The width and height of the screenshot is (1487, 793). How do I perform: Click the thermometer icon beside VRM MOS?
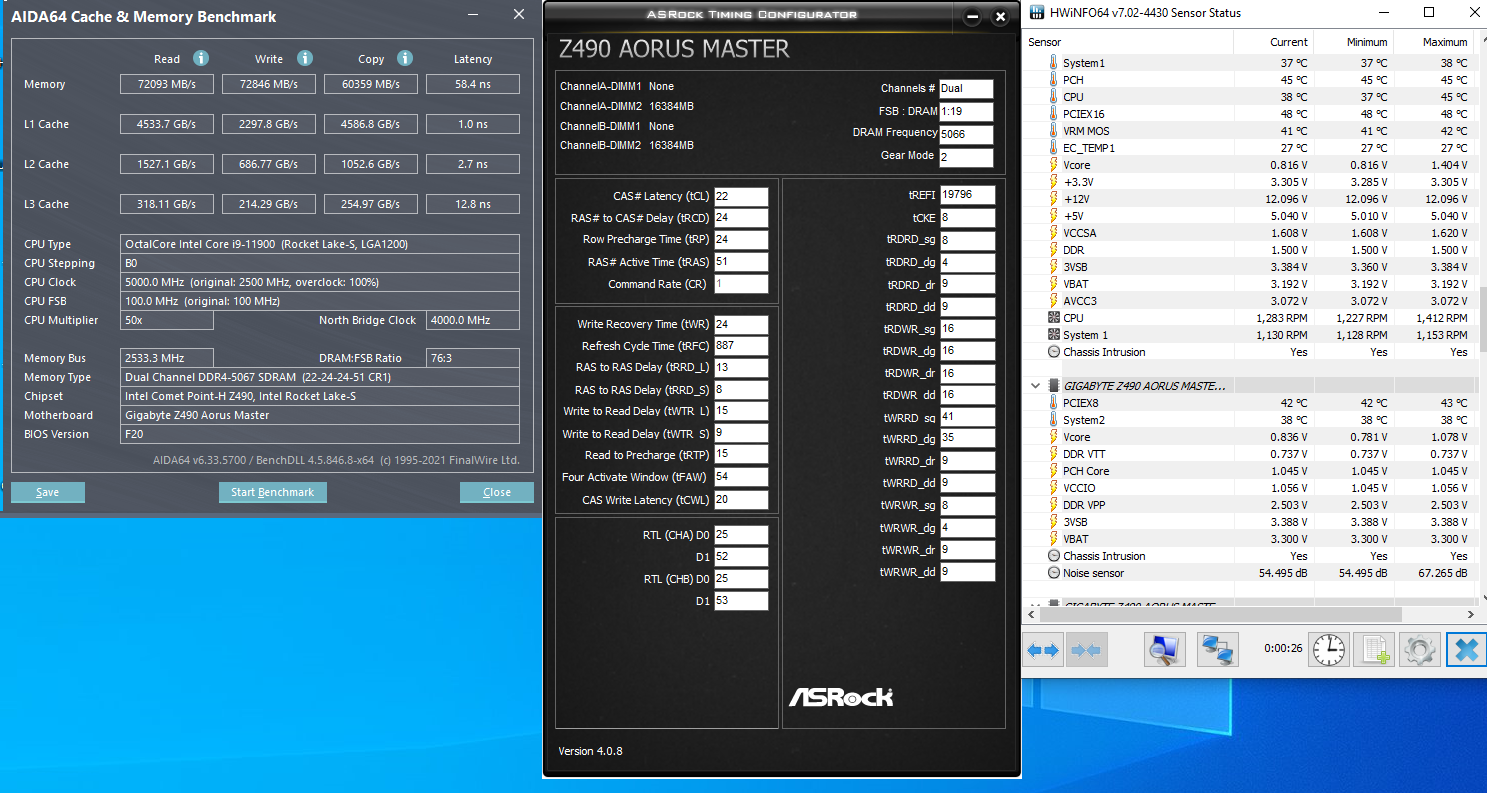pyautogui.click(x=1053, y=131)
